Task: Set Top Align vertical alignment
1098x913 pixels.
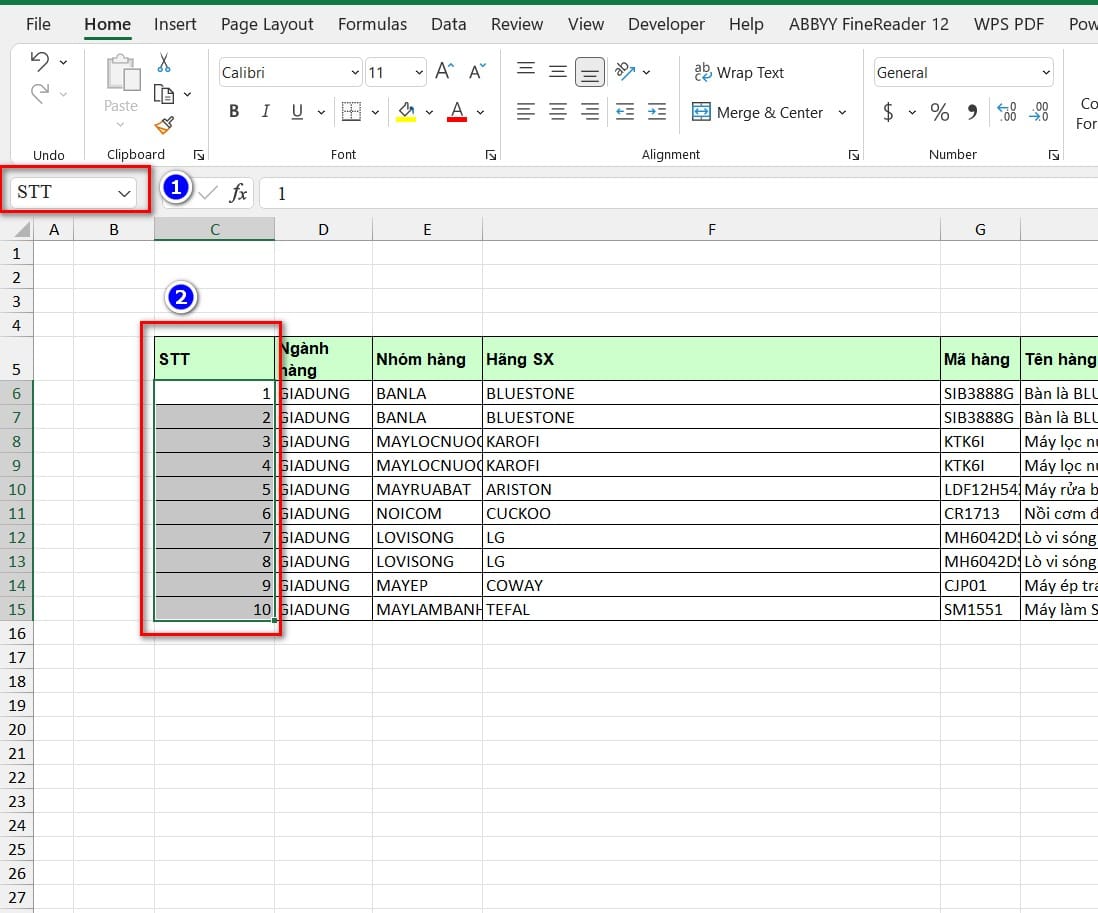Action: pos(526,71)
